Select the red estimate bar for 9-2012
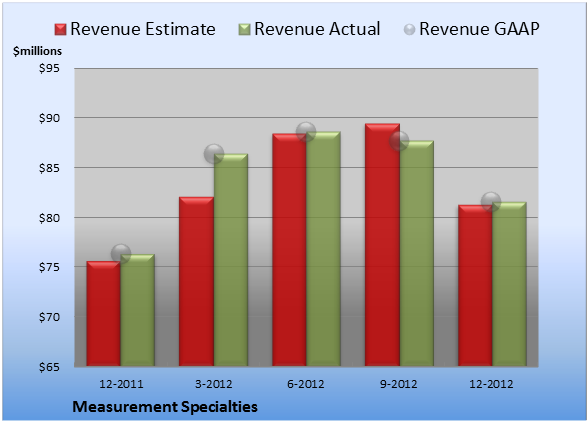This screenshot has width=588, height=422. click(x=382, y=245)
